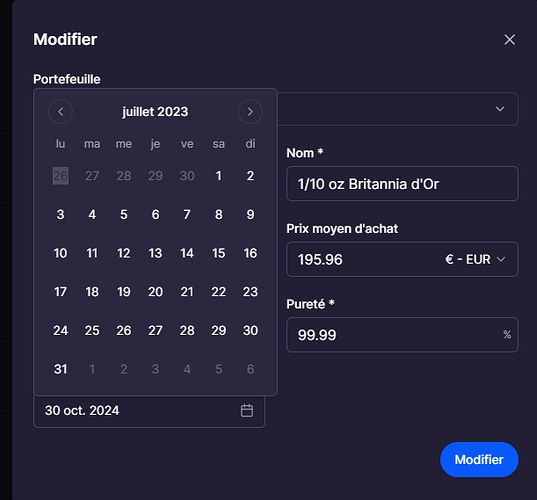The height and width of the screenshot is (500, 537).
Task: Select July 20 in the calendar
Action: click(x=155, y=292)
